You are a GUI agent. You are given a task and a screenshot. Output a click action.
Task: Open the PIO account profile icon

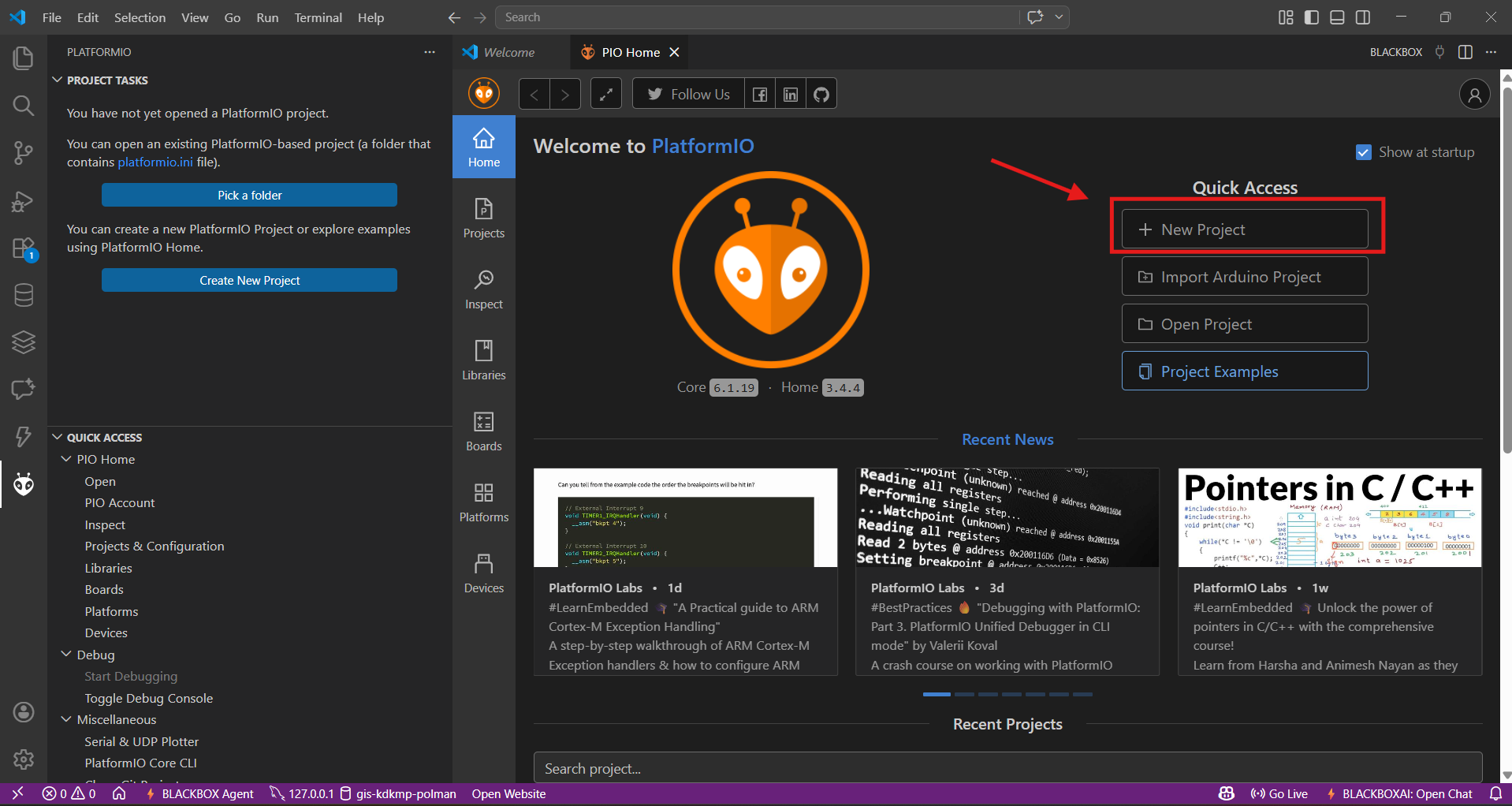[1474, 95]
